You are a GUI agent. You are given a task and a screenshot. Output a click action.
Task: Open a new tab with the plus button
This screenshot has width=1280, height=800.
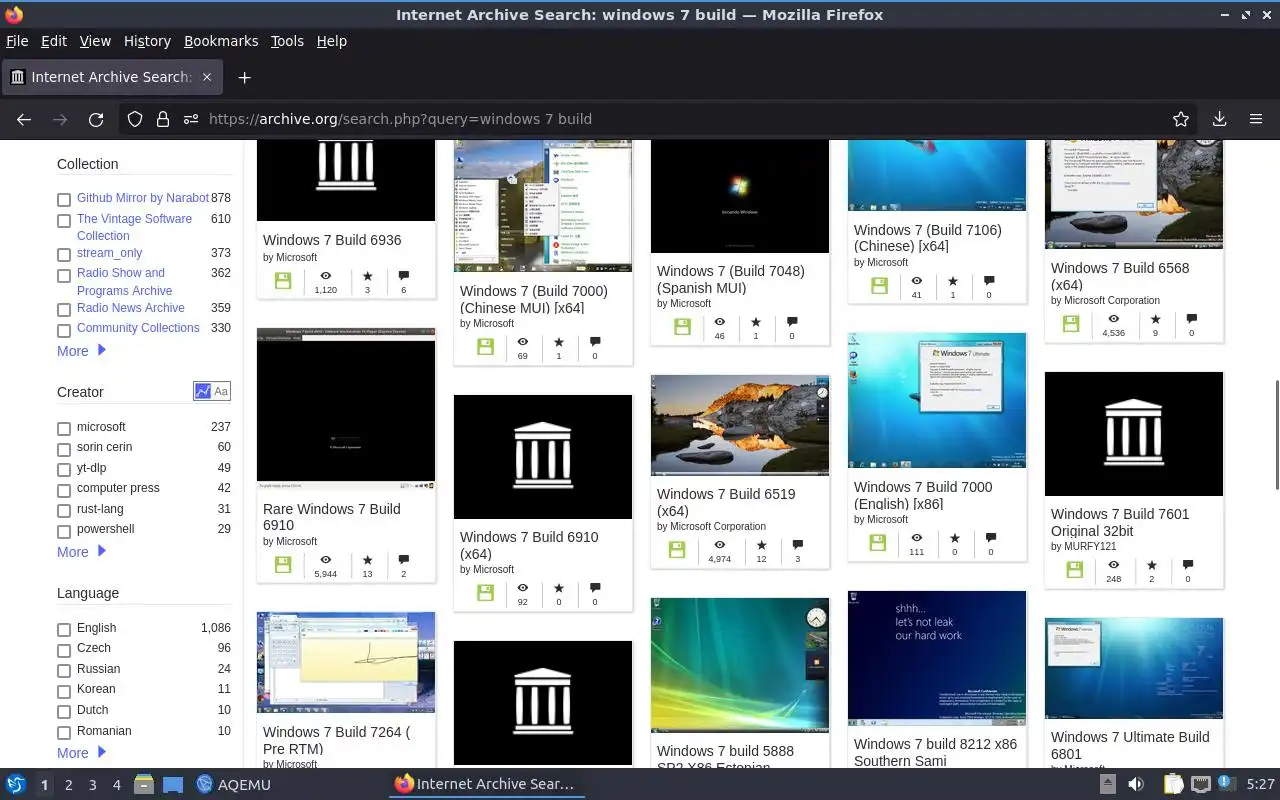pyautogui.click(x=244, y=77)
